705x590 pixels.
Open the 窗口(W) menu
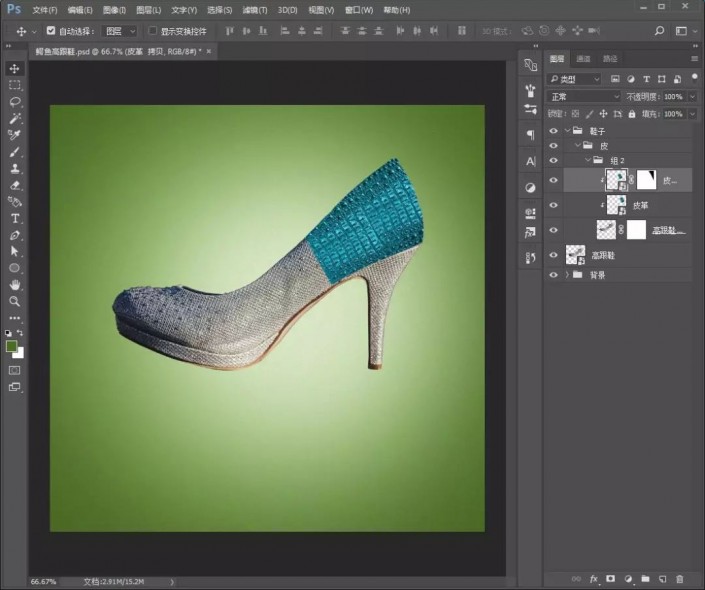point(359,10)
